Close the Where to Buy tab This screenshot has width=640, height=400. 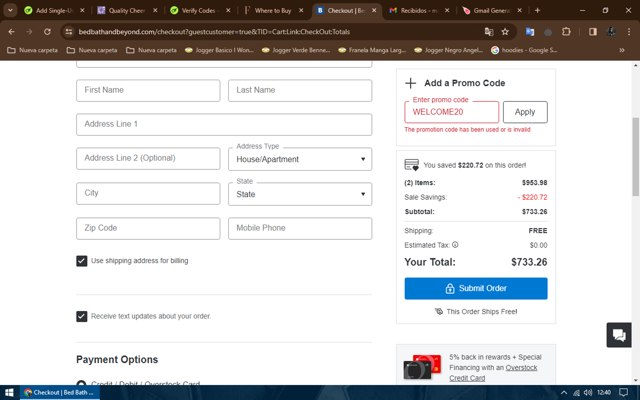(x=301, y=11)
